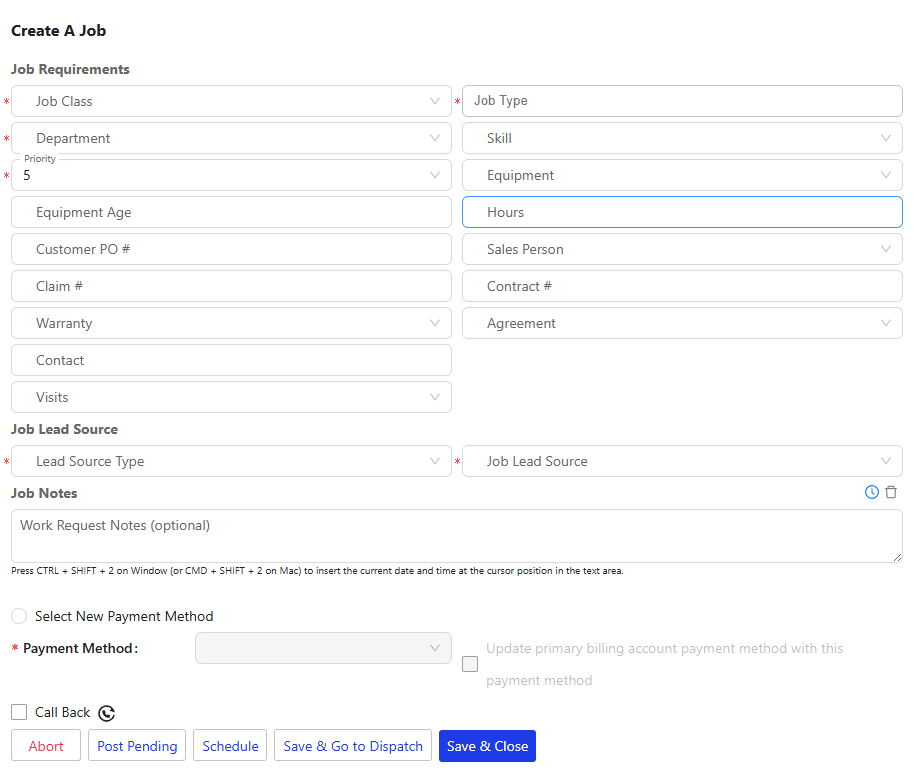Click the Contract # input field
The height and width of the screenshot is (780, 914).
682,286
